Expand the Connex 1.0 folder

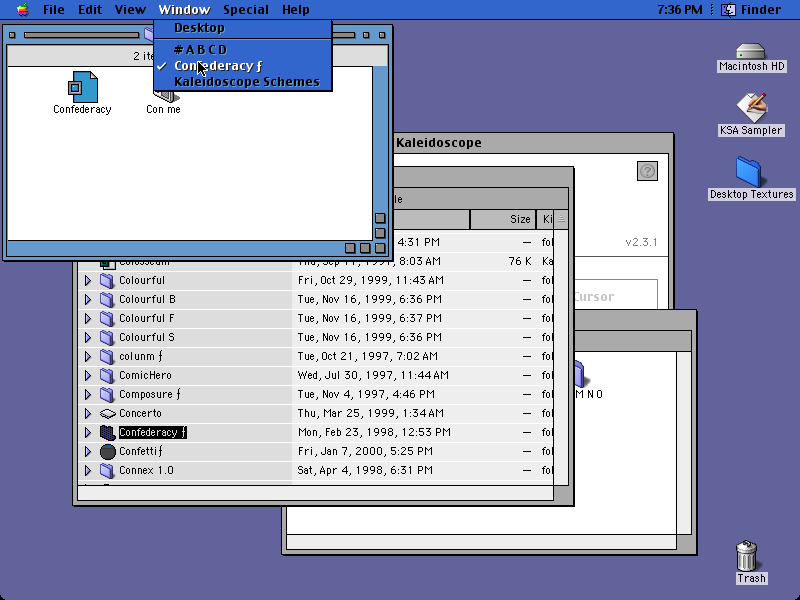tap(88, 470)
